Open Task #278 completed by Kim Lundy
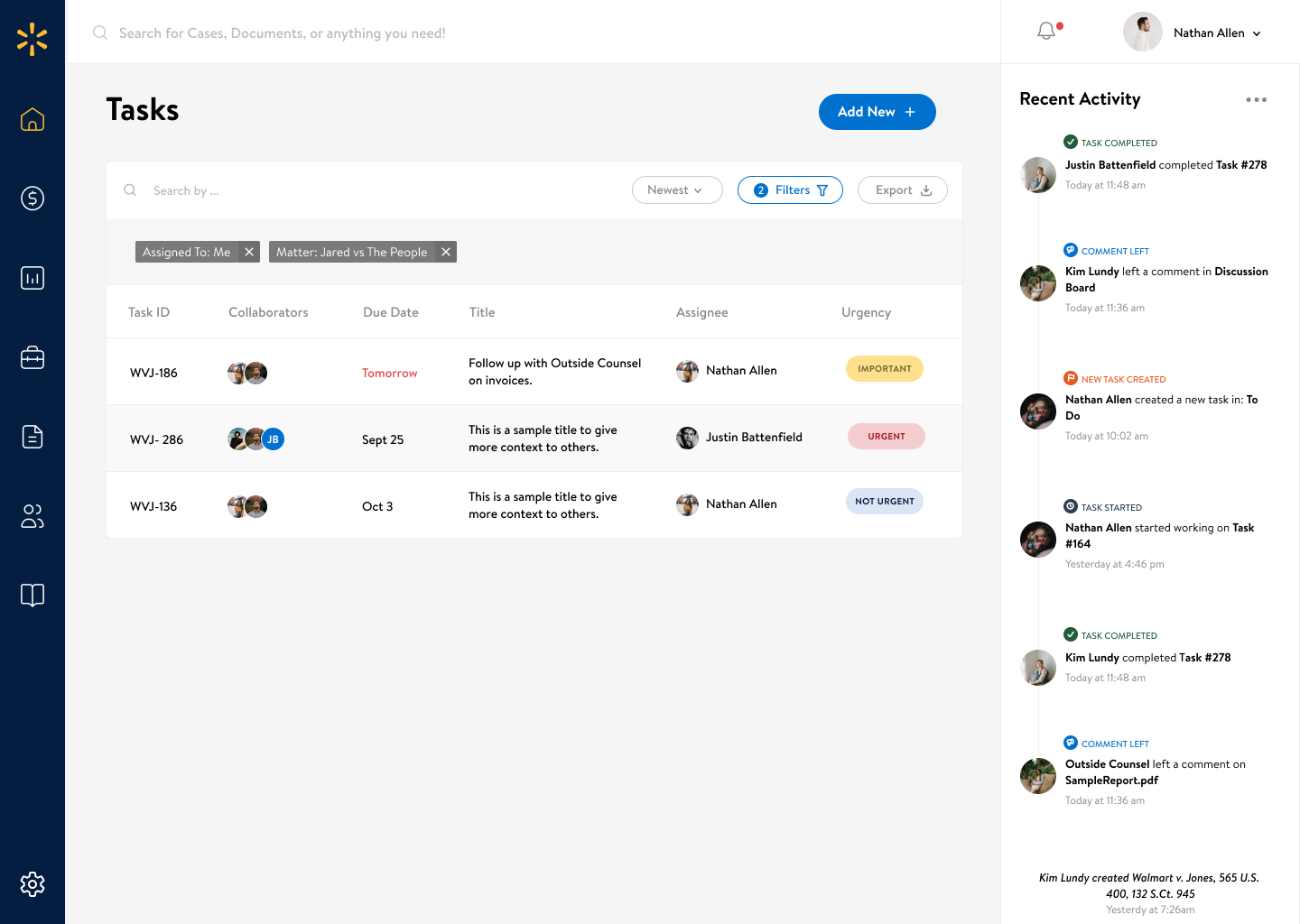This screenshot has width=1300, height=924. click(1205, 658)
